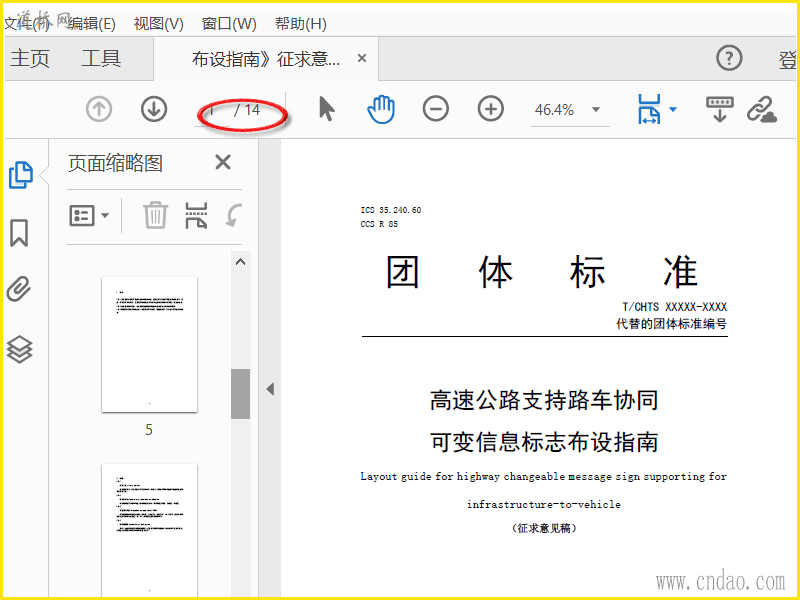This screenshot has height=600, width=800.
Task: Click the current page number field
Action: pos(212,110)
